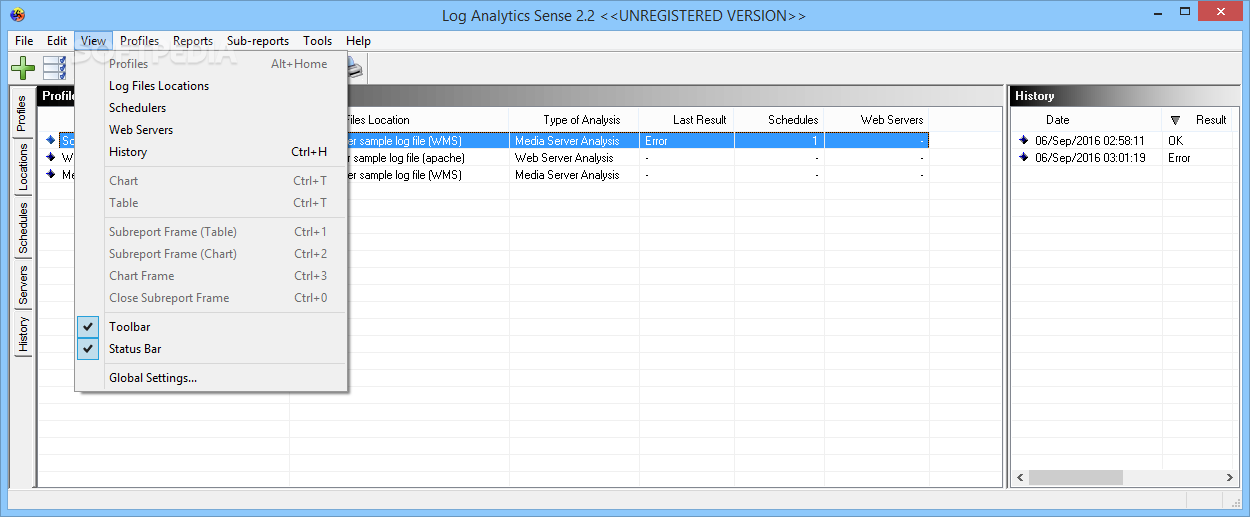Screen dimensions: 1250x517
Task: Click the Log Analytics Sense app icon in title bar
Action: click(17, 15)
